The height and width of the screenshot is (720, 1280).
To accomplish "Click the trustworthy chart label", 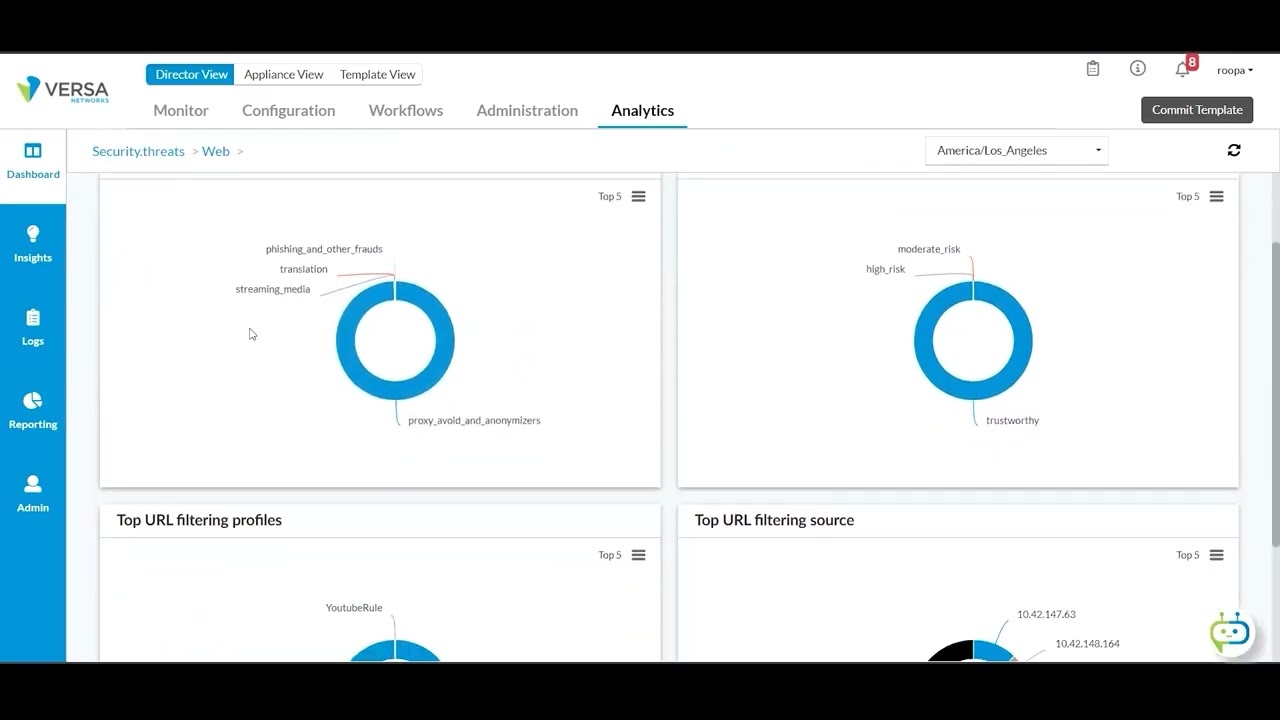I will pos(1013,420).
